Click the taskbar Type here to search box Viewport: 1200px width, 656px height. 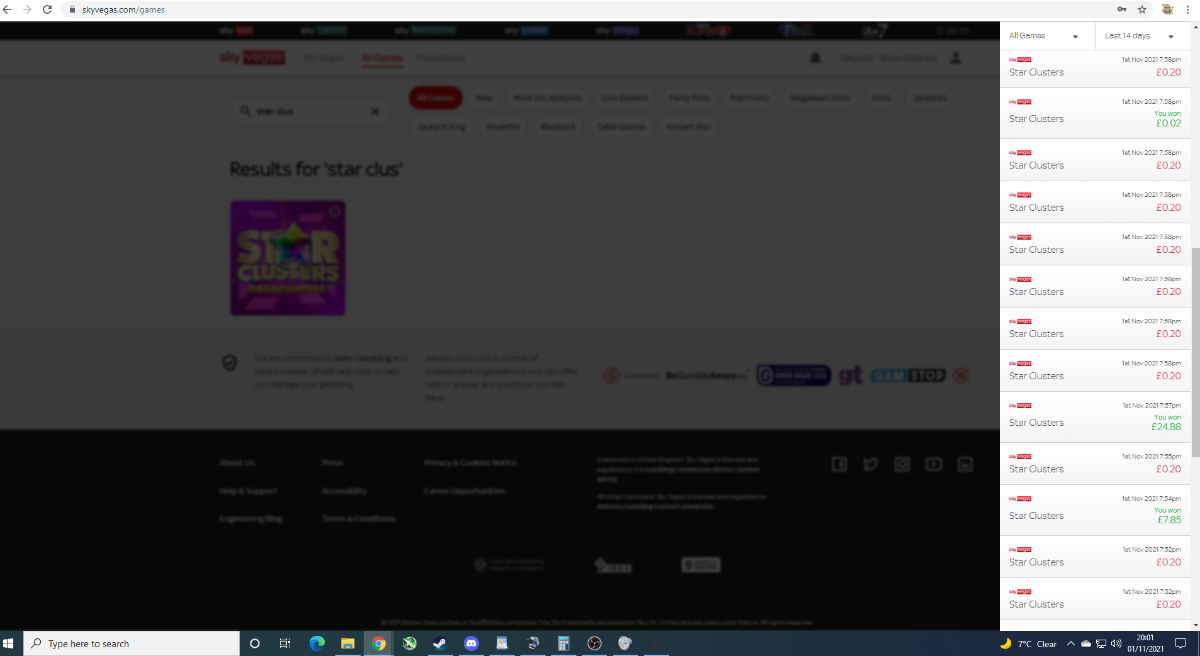click(131, 643)
